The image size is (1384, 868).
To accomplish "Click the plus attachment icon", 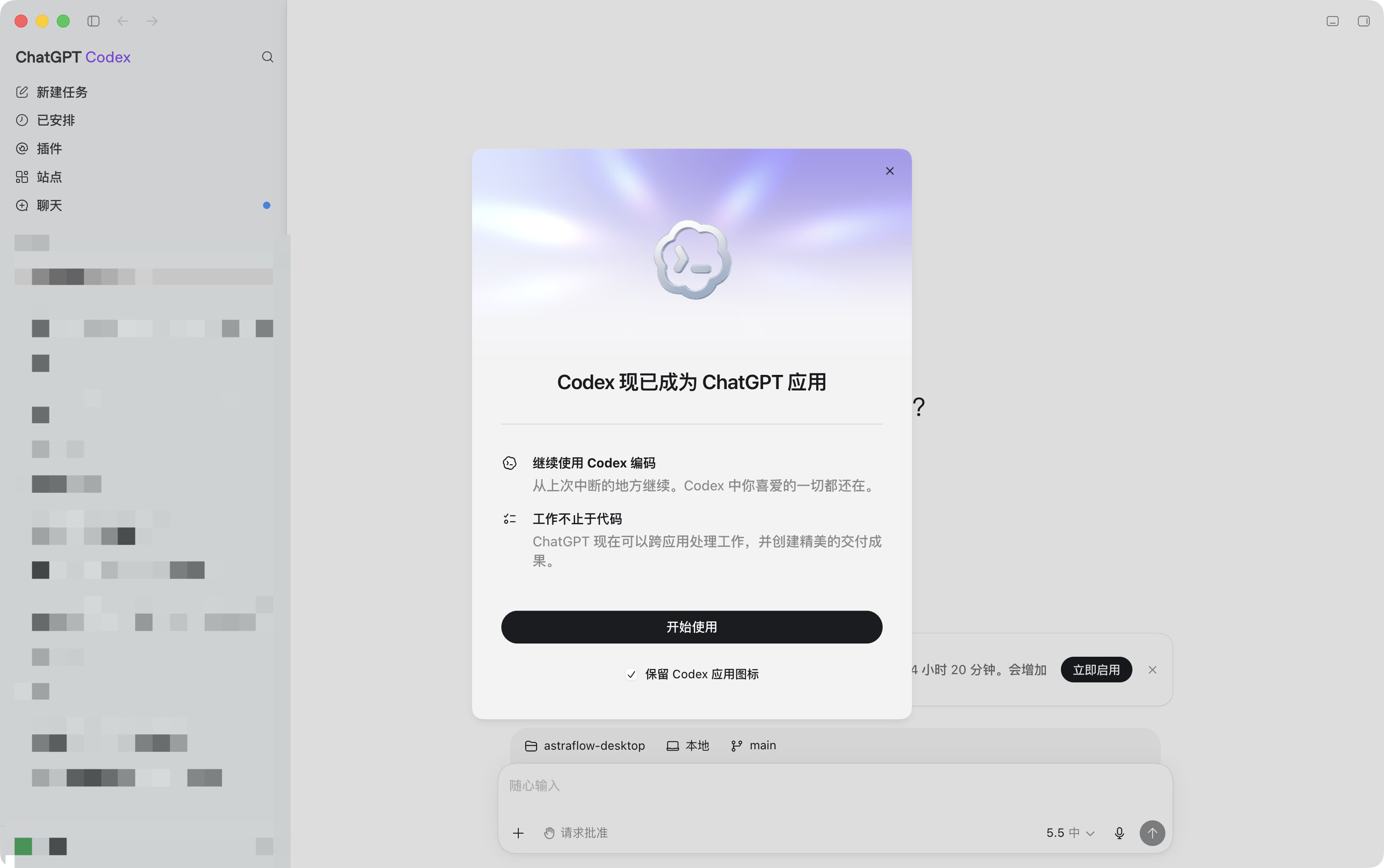I will (518, 833).
